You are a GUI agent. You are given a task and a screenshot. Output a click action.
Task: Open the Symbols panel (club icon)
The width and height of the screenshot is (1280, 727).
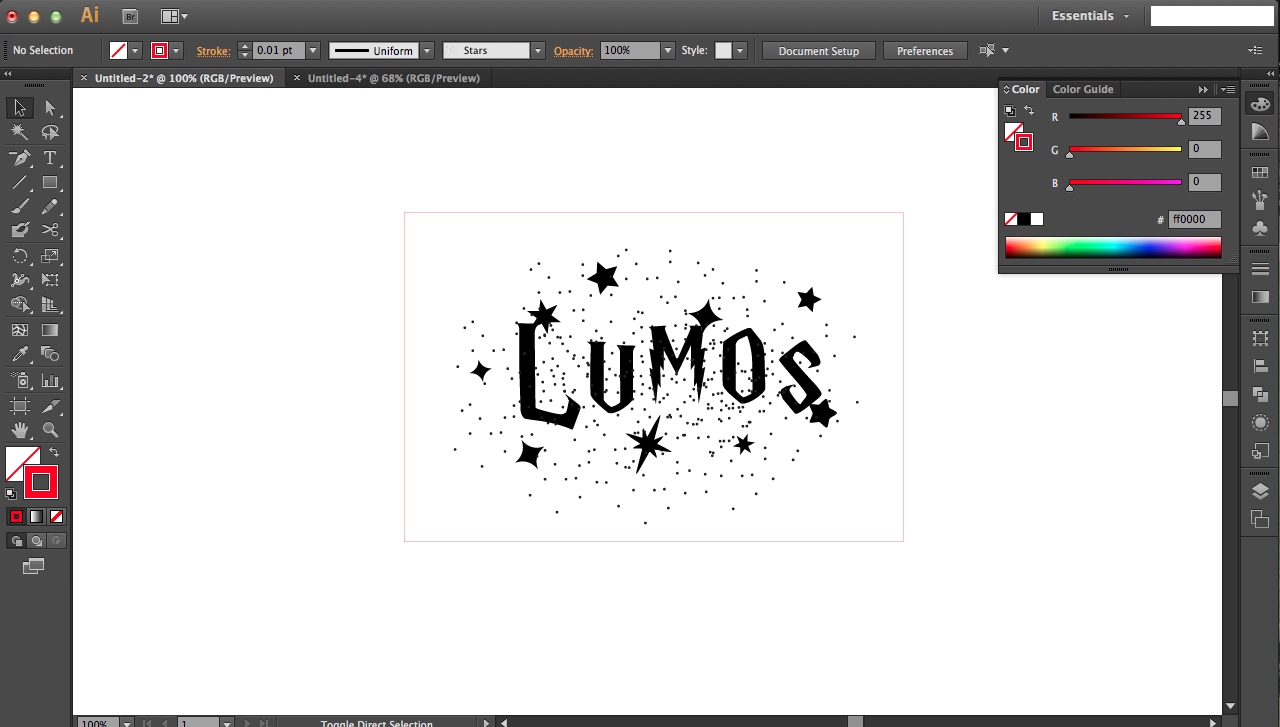[x=1260, y=228]
